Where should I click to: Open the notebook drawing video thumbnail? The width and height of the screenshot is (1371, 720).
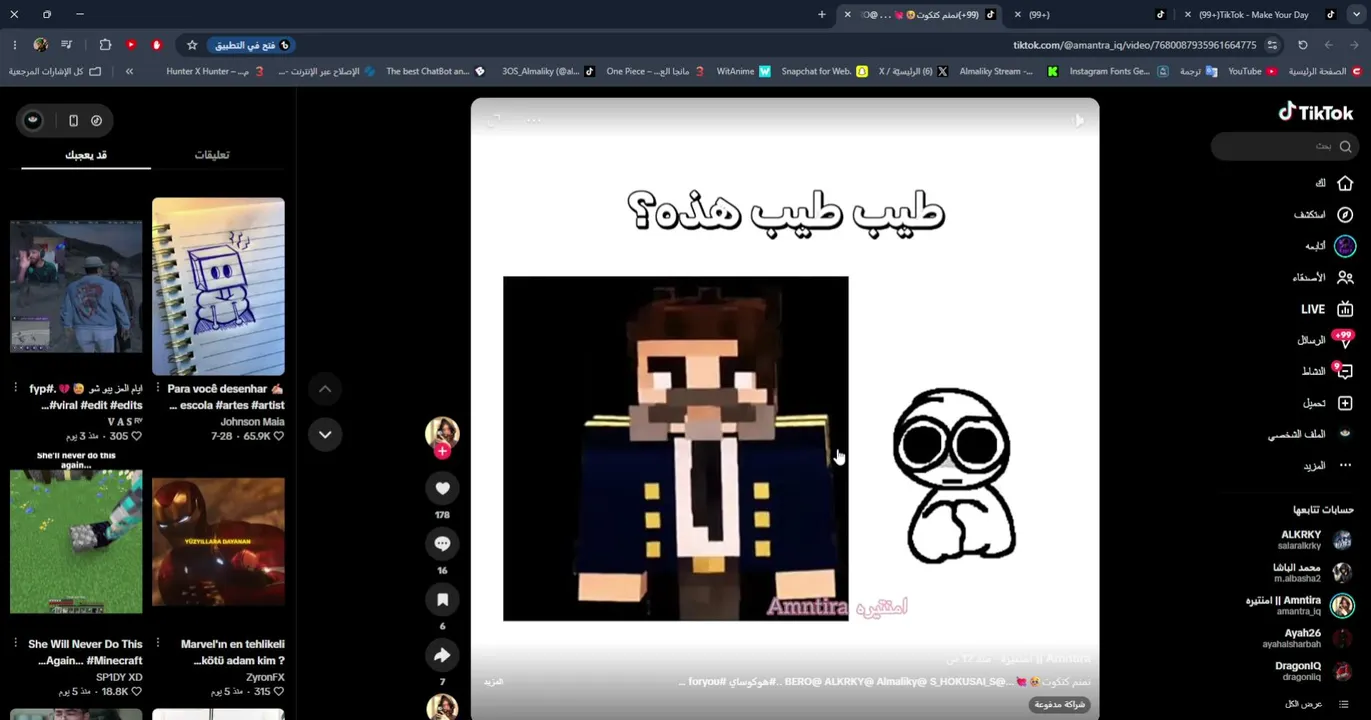218,286
